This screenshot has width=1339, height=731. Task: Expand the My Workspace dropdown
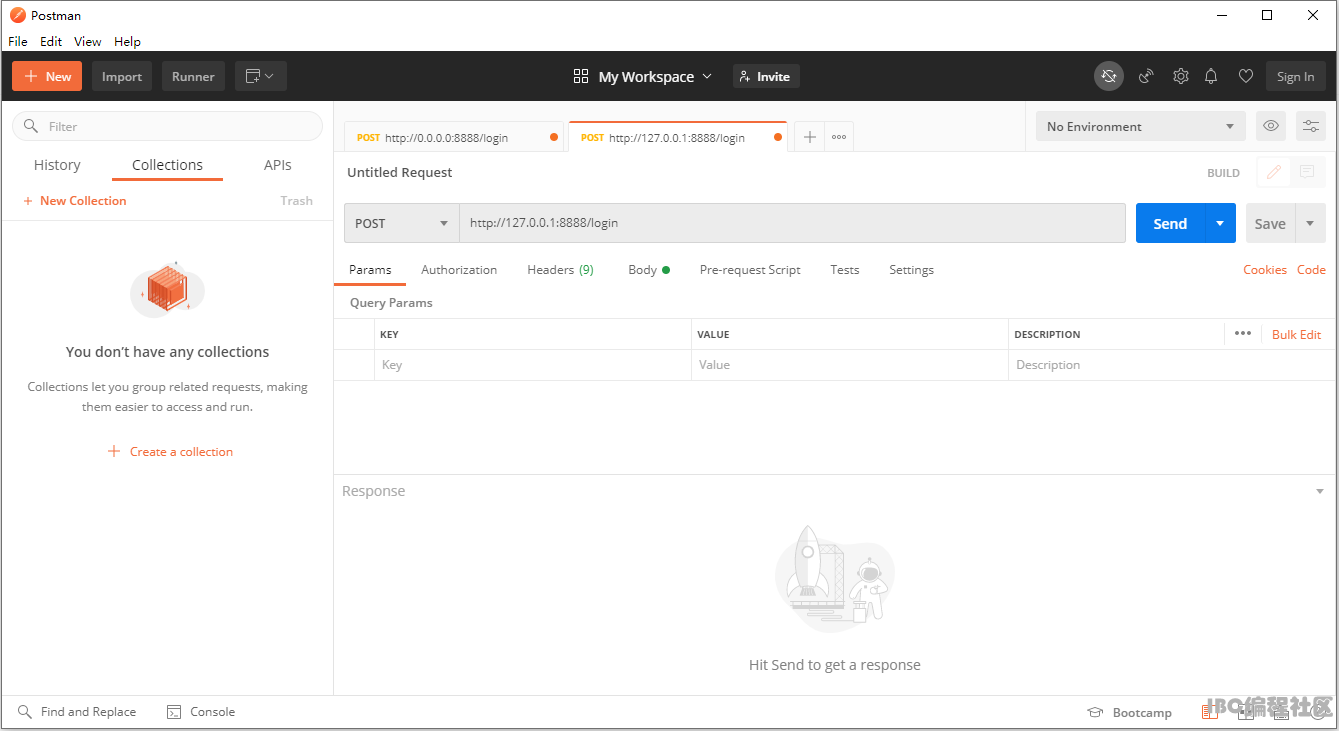click(707, 76)
